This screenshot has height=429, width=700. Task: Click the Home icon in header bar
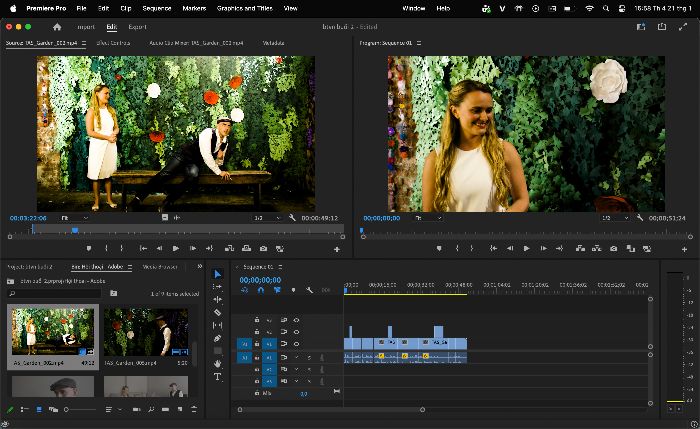pos(57,27)
